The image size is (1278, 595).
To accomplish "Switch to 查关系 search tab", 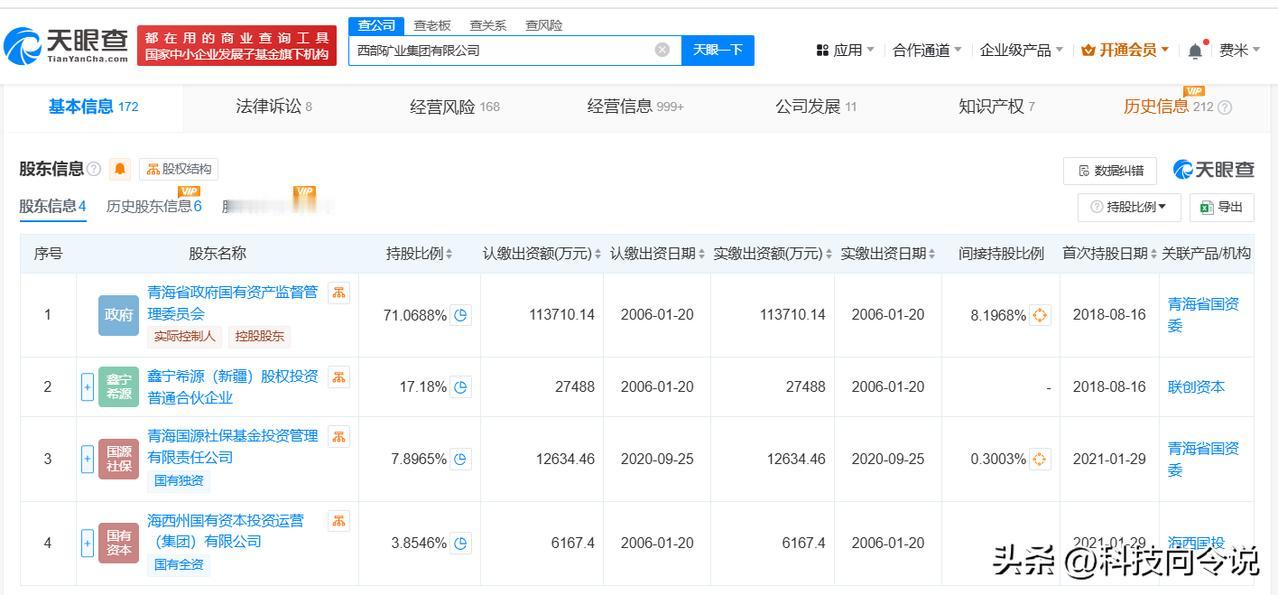I will click(x=488, y=26).
